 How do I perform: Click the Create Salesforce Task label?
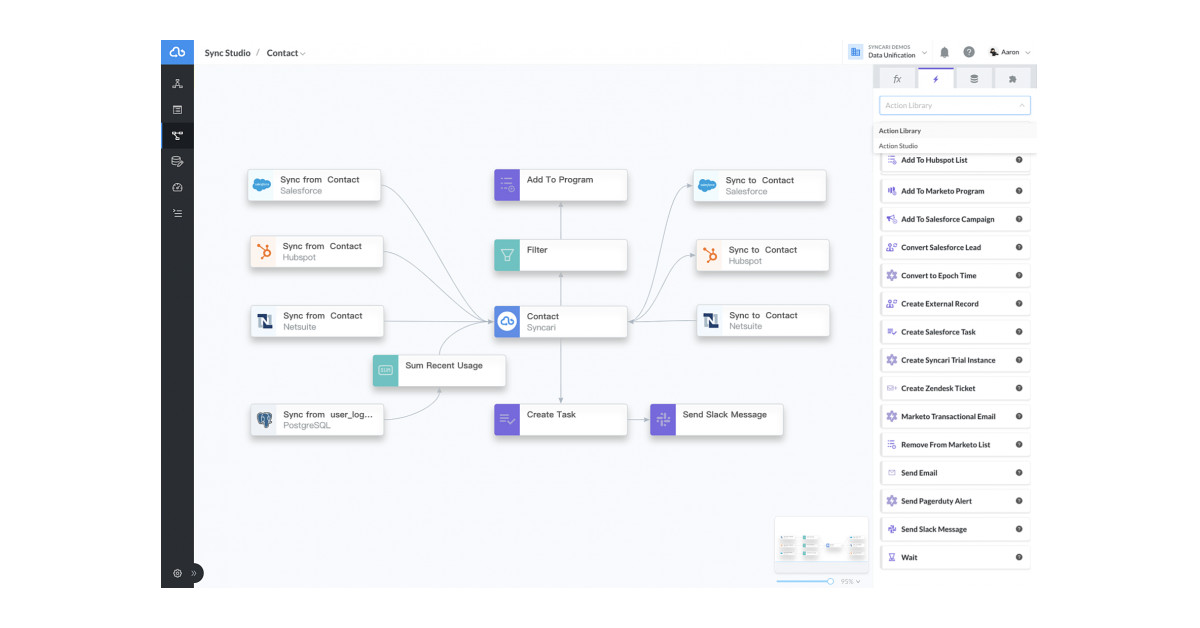[938, 332]
